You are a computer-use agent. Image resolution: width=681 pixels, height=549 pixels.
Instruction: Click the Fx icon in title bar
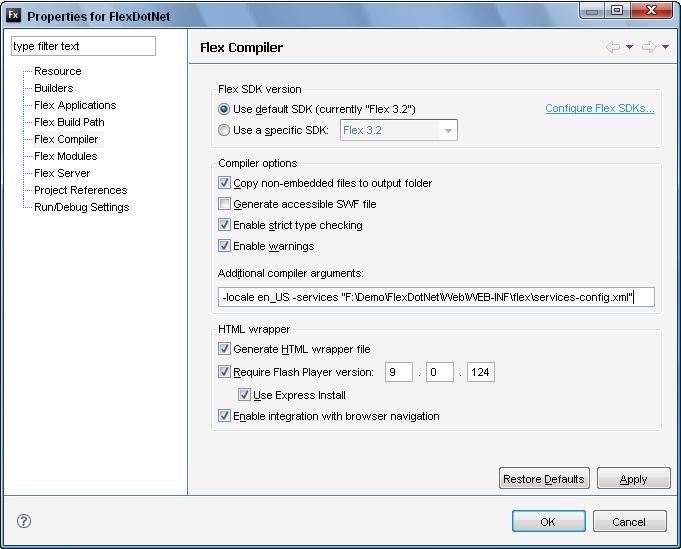click(x=14, y=16)
